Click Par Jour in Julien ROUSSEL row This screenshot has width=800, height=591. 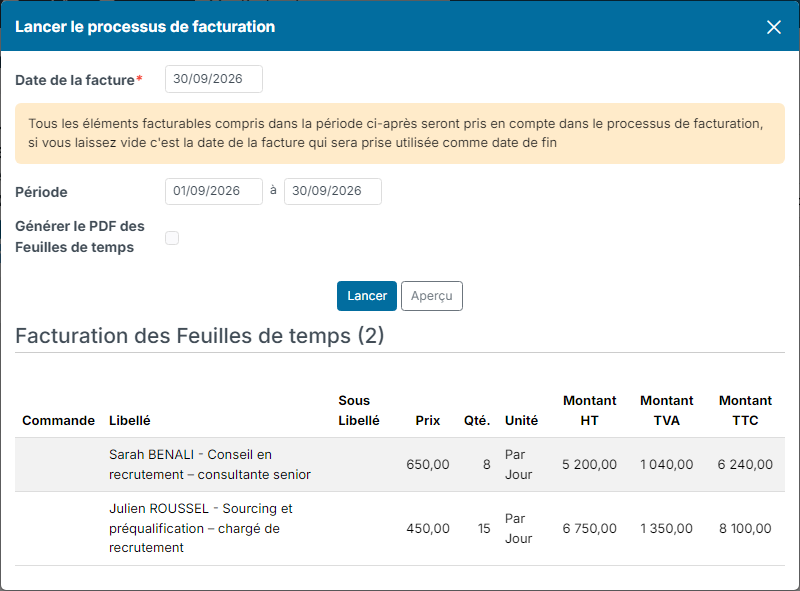[x=518, y=528]
